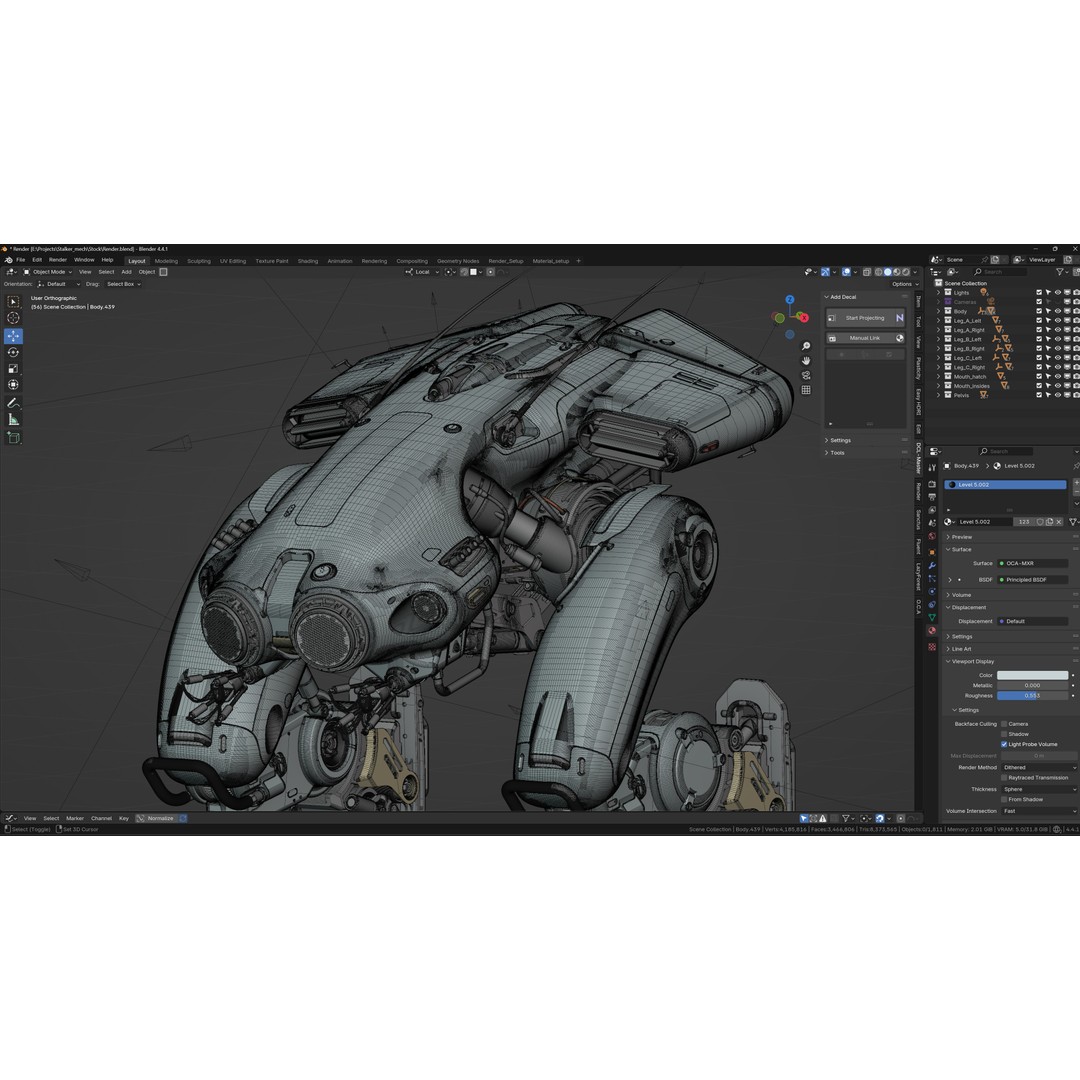Hide the Body collection with eye icon
The width and height of the screenshot is (1080, 1080).
1058,311
